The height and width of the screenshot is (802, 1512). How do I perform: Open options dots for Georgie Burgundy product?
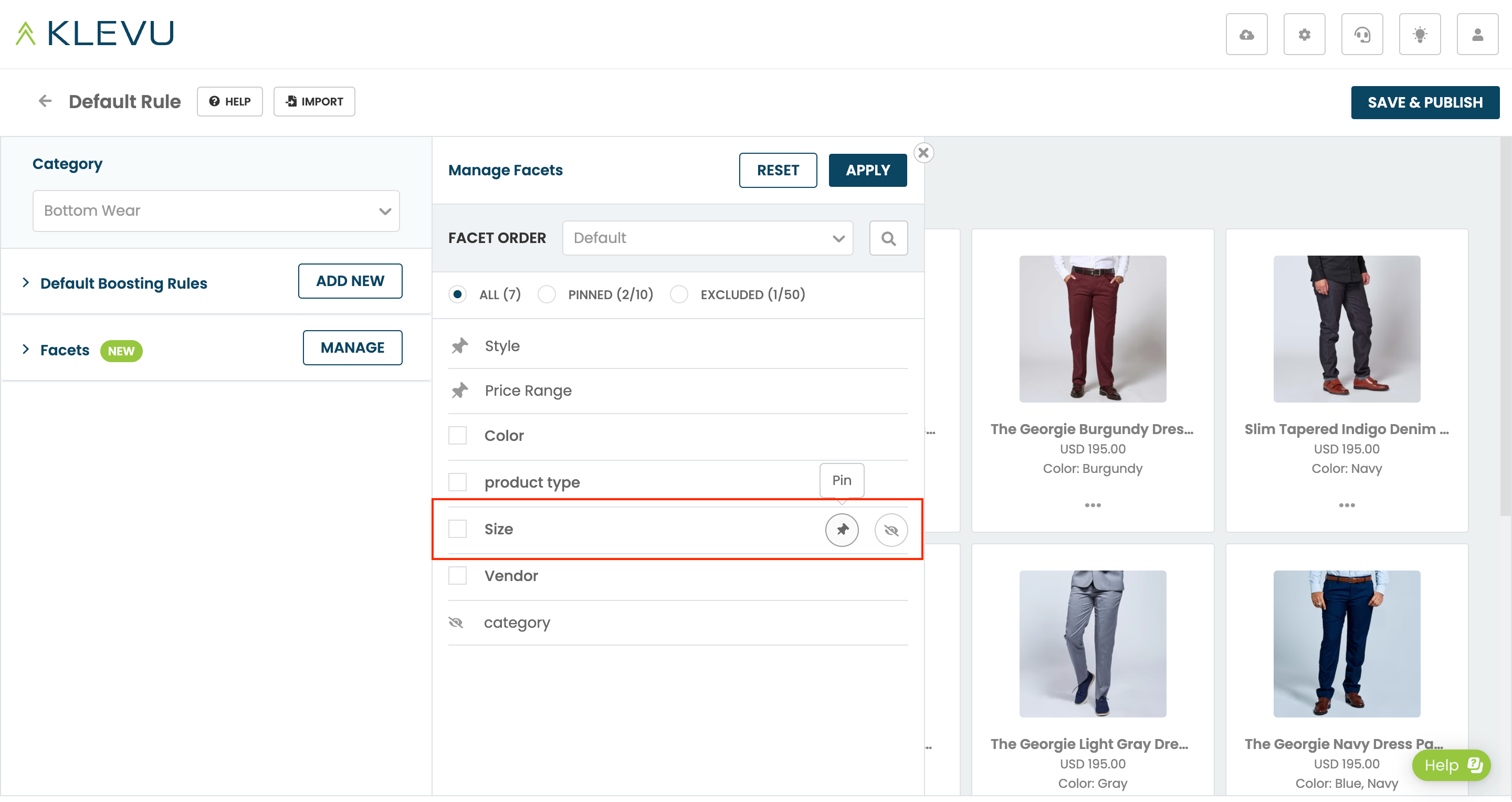point(1093,505)
